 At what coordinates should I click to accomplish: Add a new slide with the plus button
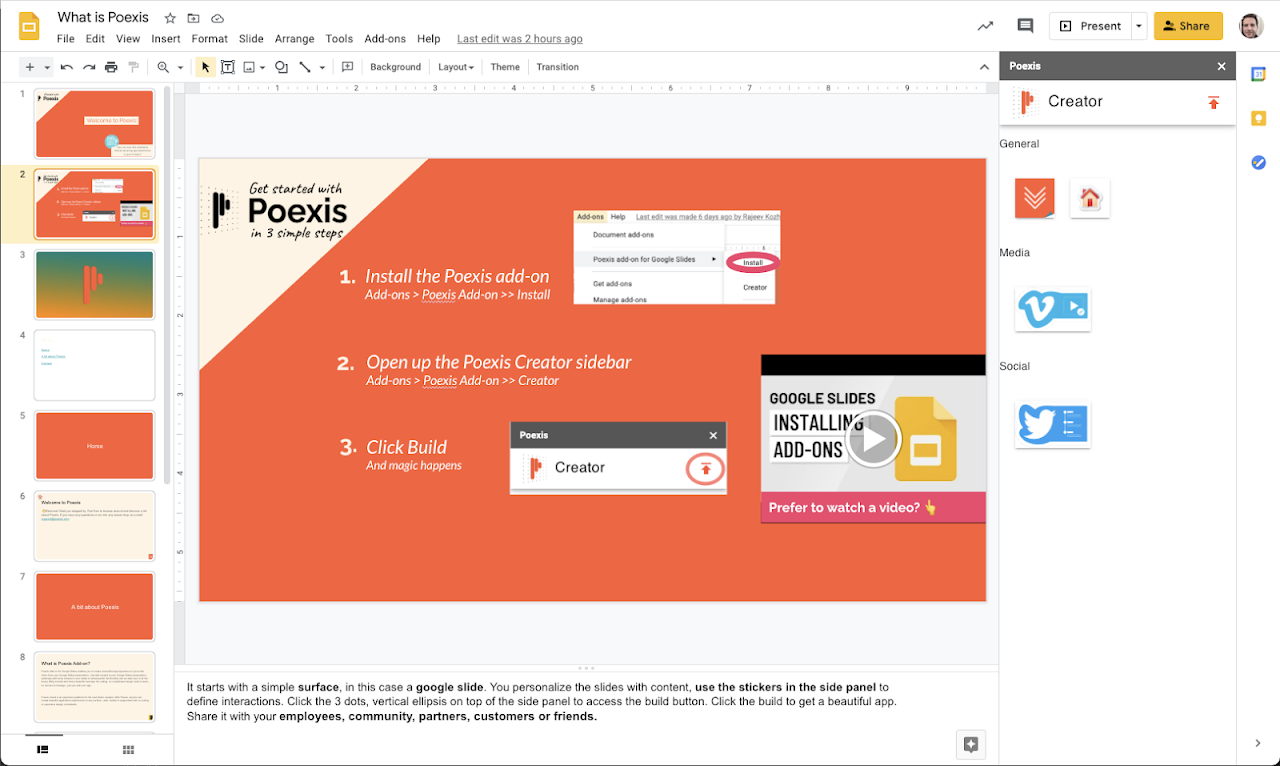pyautogui.click(x=29, y=67)
